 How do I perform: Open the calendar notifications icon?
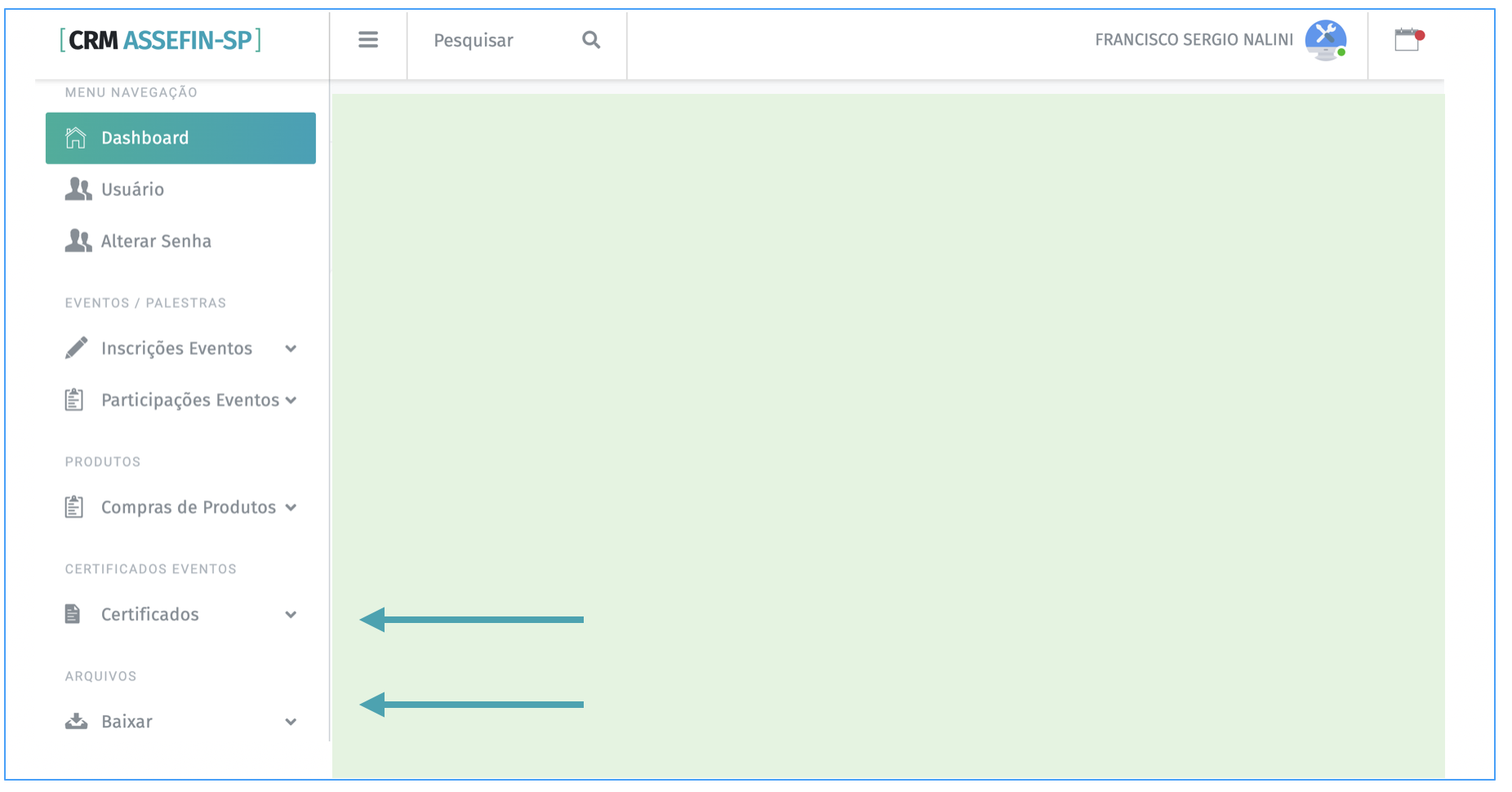[x=1407, y=39]
